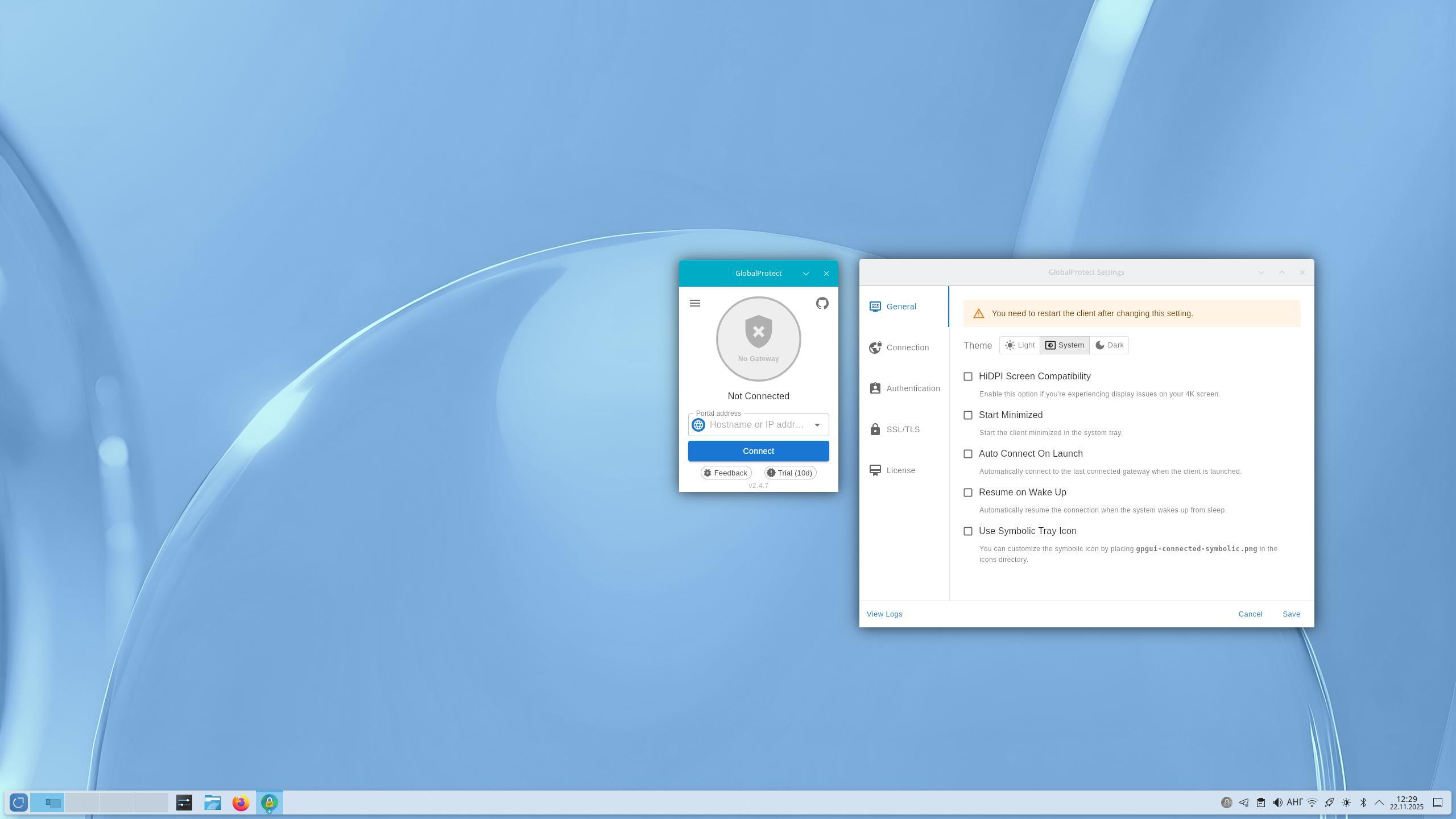Expand the portal address dropdown arrow
The height and width of the screenshot is (819, 1456).
[x=817, y=425]
